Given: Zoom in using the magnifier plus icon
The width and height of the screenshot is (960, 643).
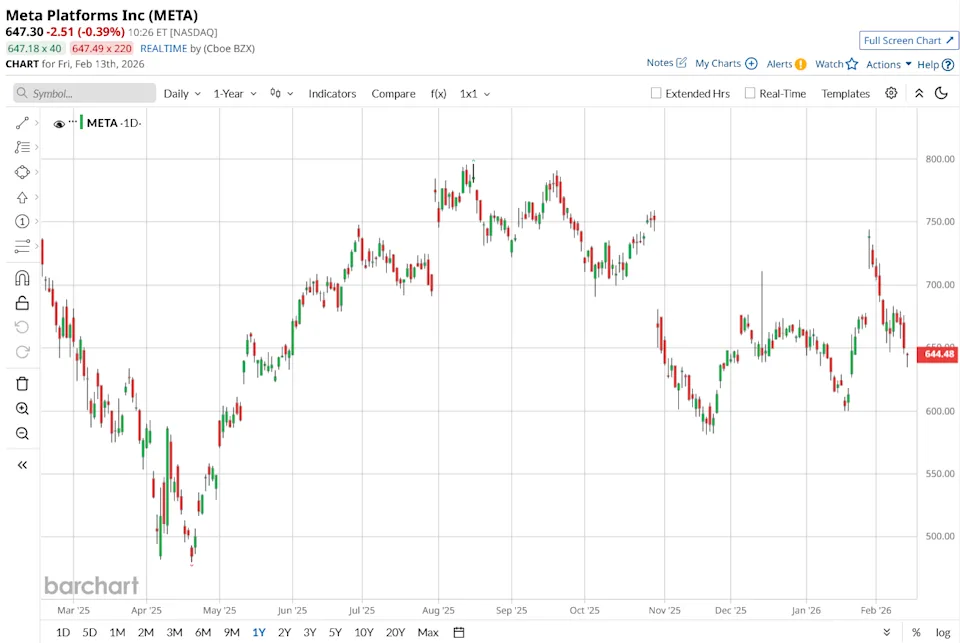Looking at the screenshot, I should [22, 409].
